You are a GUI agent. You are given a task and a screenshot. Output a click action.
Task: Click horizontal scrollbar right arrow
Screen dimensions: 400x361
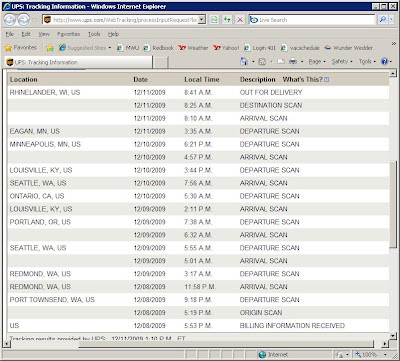pyautogui.click(x=385, y=344)
